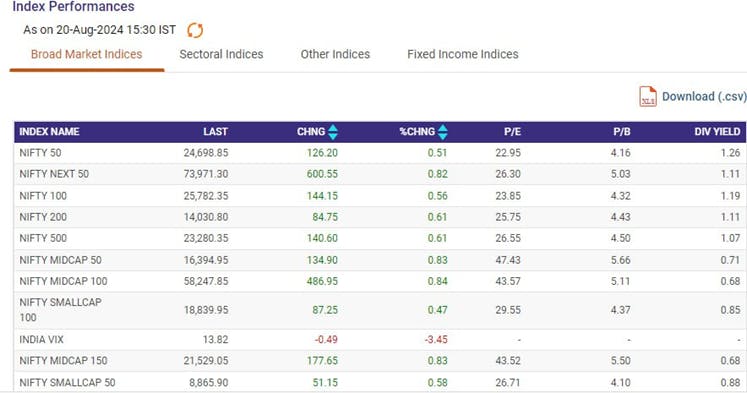
Task: Select NIFTY 100 last value 25,782.35
Action: coord(206,196)
